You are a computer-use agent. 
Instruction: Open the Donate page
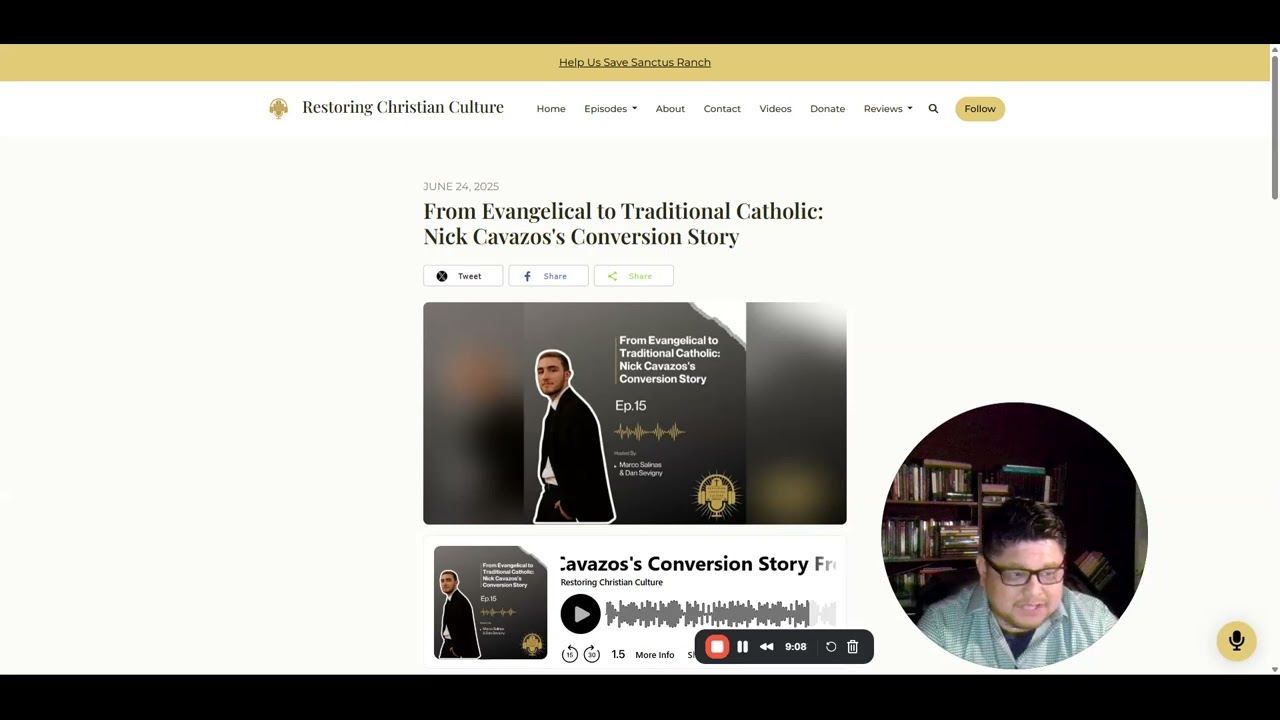pyautogui.click(x=827, y=109)
